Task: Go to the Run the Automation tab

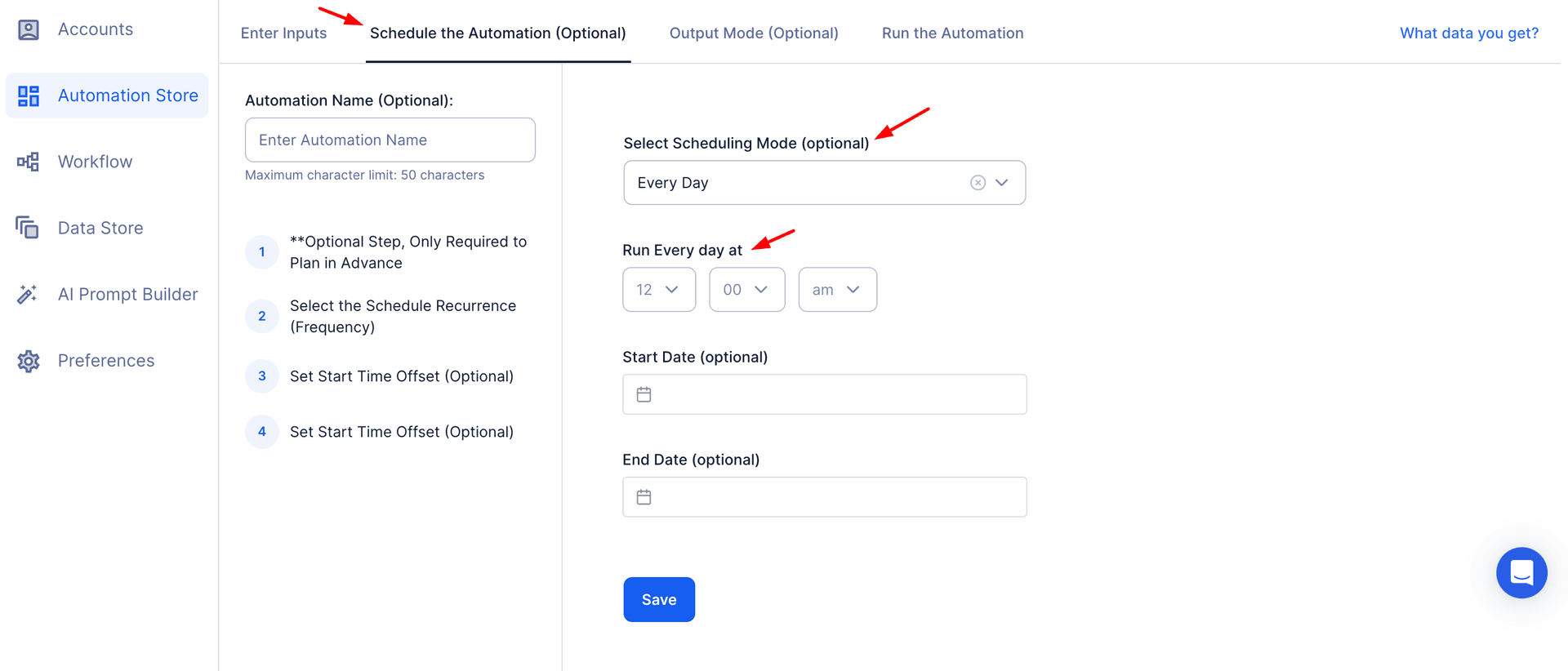Action: (x=952, y=33)
